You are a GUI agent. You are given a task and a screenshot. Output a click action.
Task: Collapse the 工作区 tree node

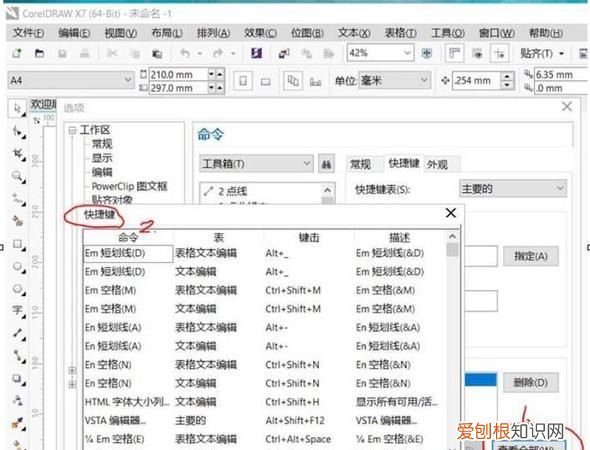point(72,130)
